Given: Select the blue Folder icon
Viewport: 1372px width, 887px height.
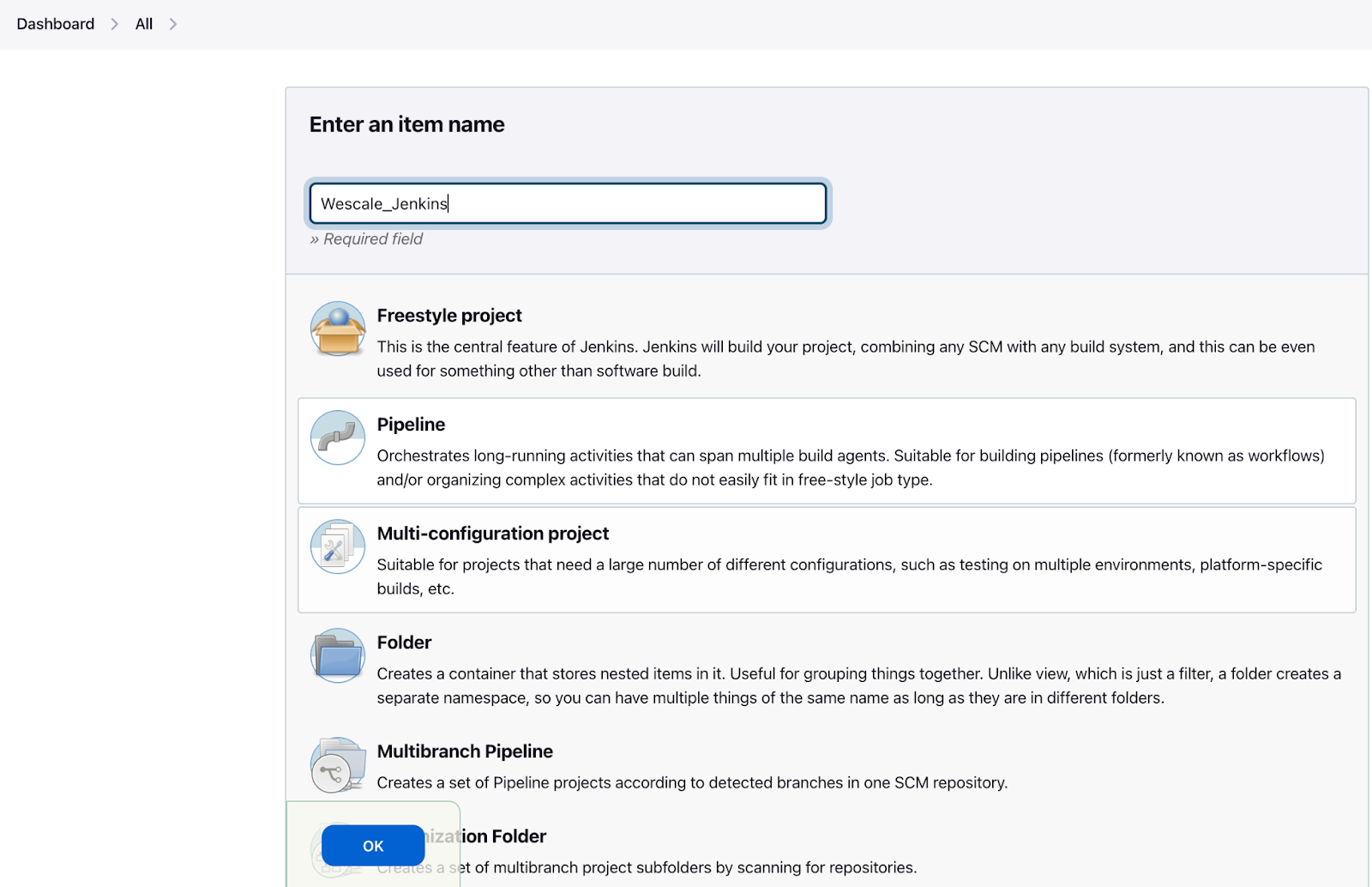Looking at the screenshot, I should click(338, 655).
